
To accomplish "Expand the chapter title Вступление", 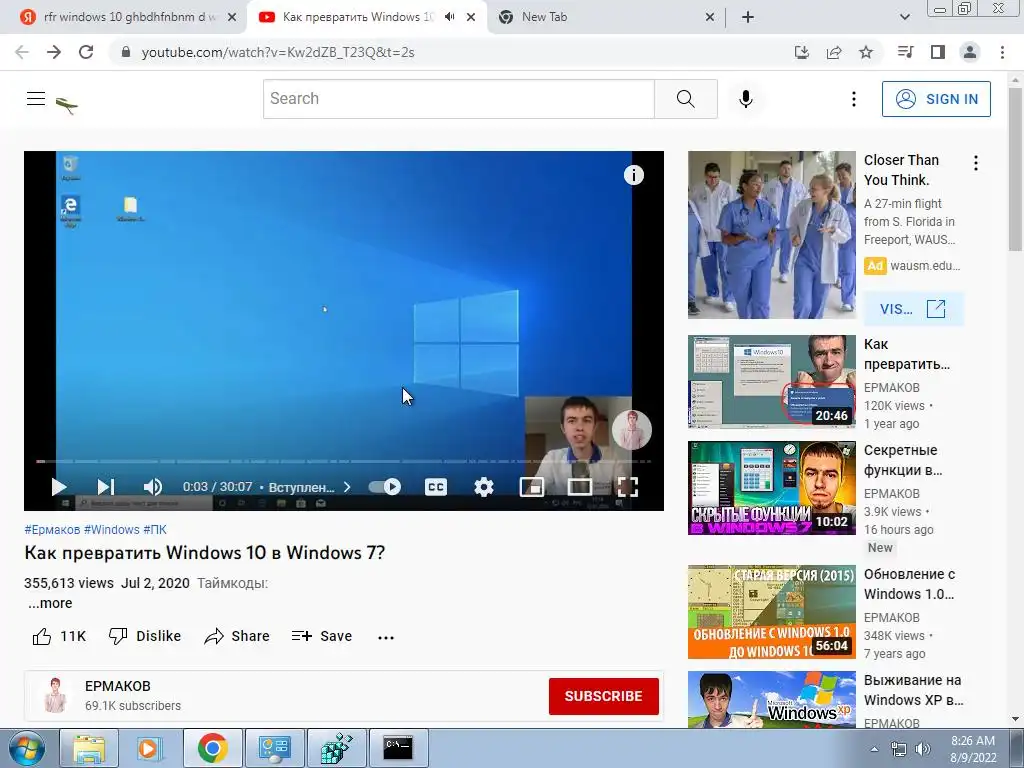I will (310, 487).
